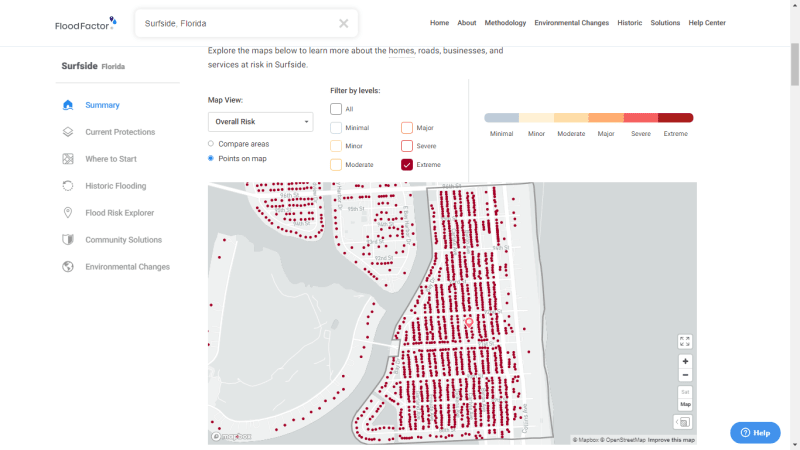The image size is (800, 450).
Task: Switch map to satellite view (Sat)
Action: click(685, 392)
